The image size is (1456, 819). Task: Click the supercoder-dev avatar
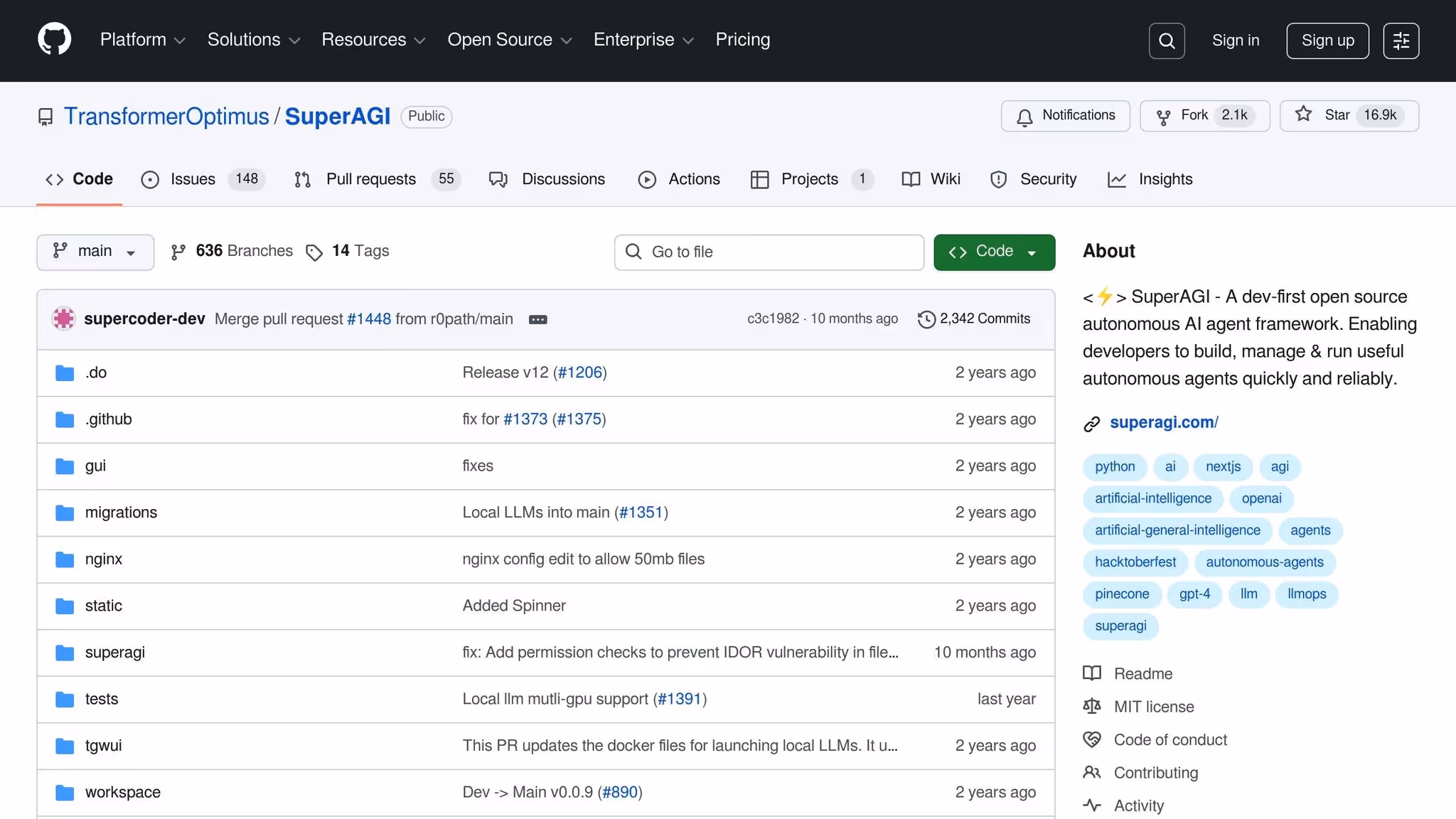click(63, 318)
